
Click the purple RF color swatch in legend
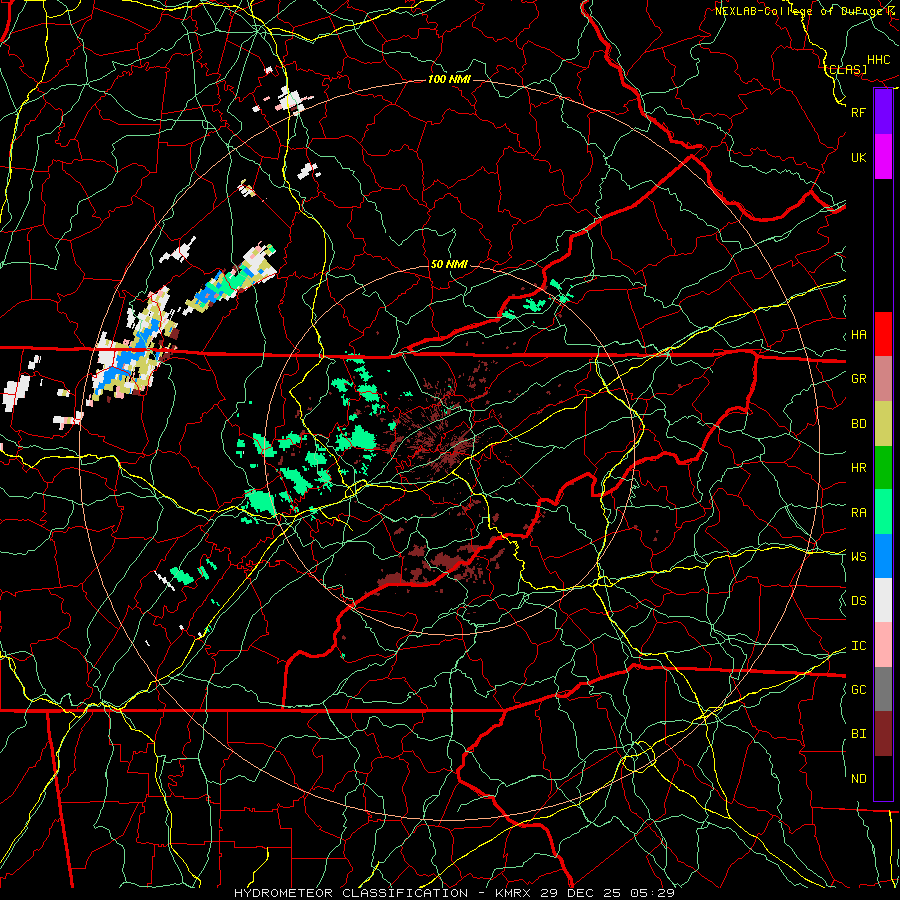883,112
